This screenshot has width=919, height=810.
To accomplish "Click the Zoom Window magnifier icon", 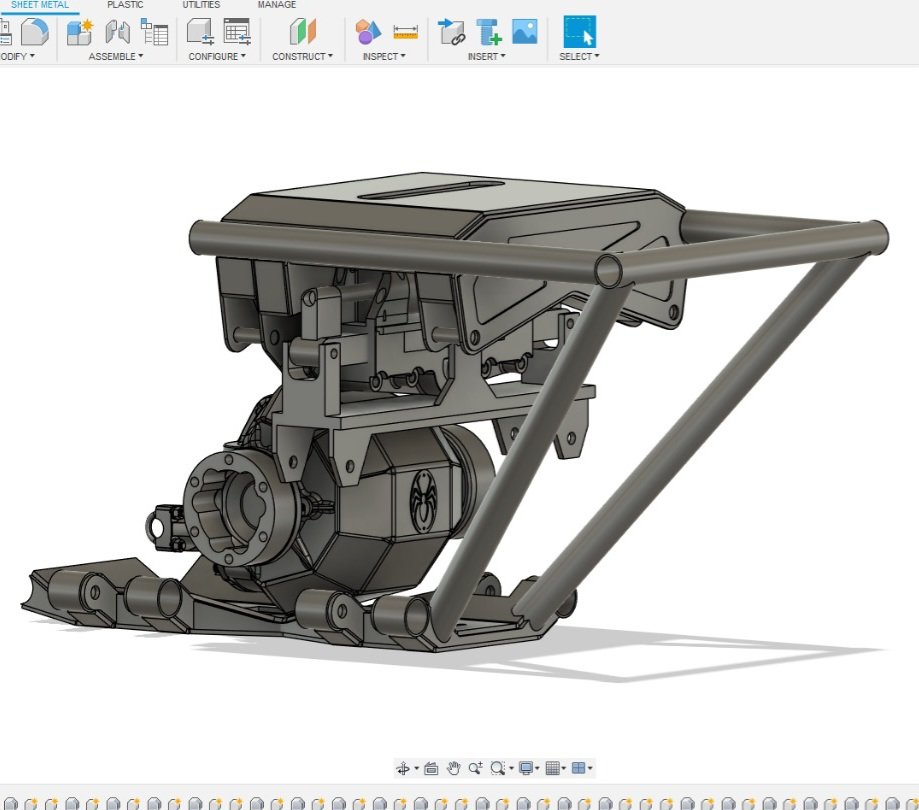I will [498, 768].
